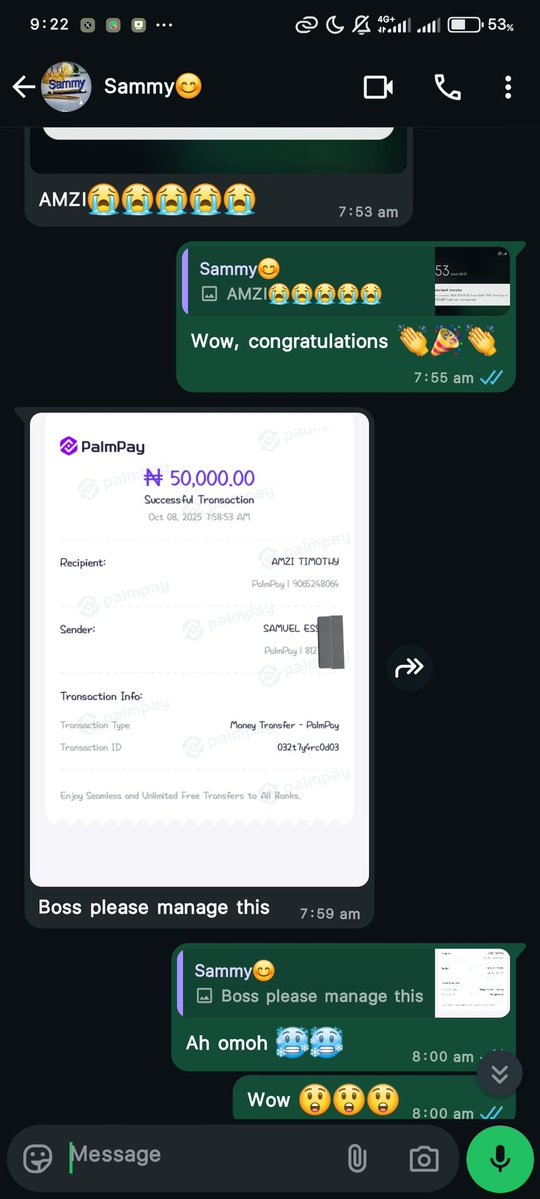
Task: Open Sammy's profile picture
Action: [x=66, y=87]
